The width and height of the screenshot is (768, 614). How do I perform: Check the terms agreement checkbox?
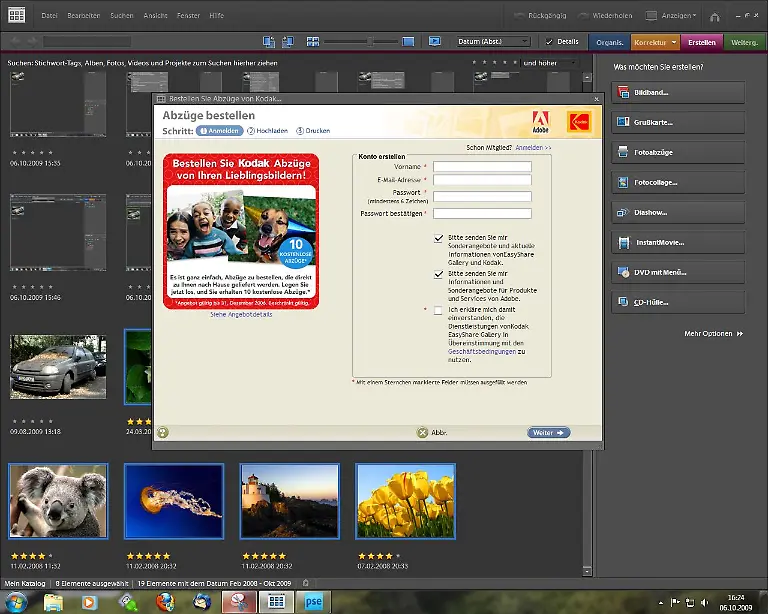click(x=439, y=311)
